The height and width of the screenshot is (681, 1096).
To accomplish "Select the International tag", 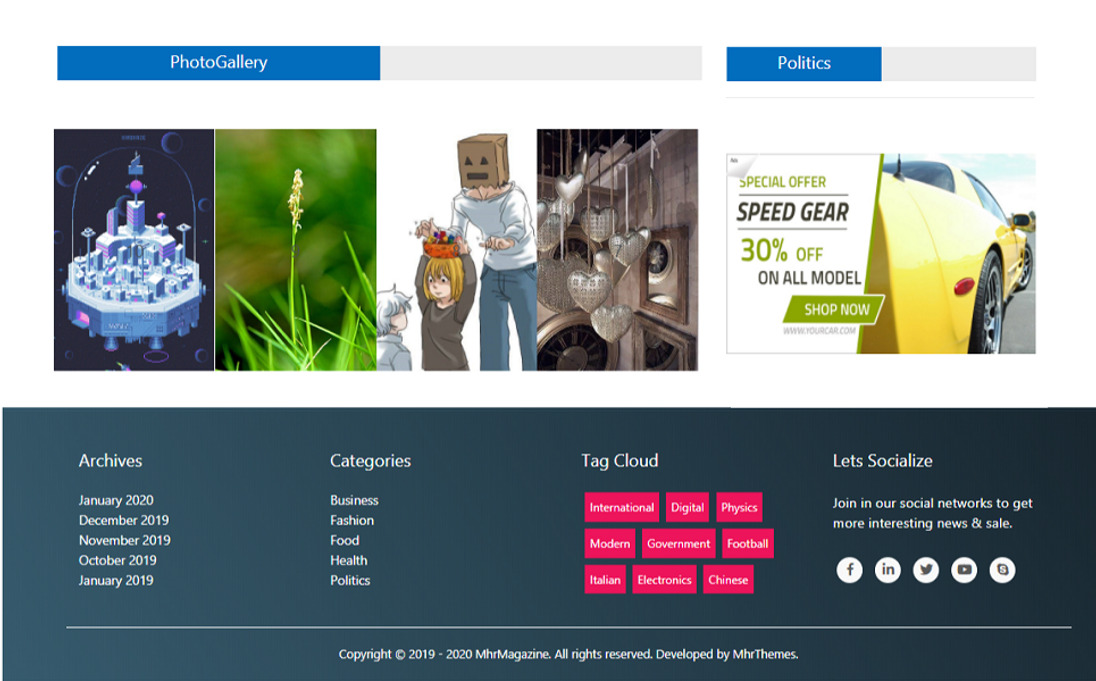I will point(621,508).
